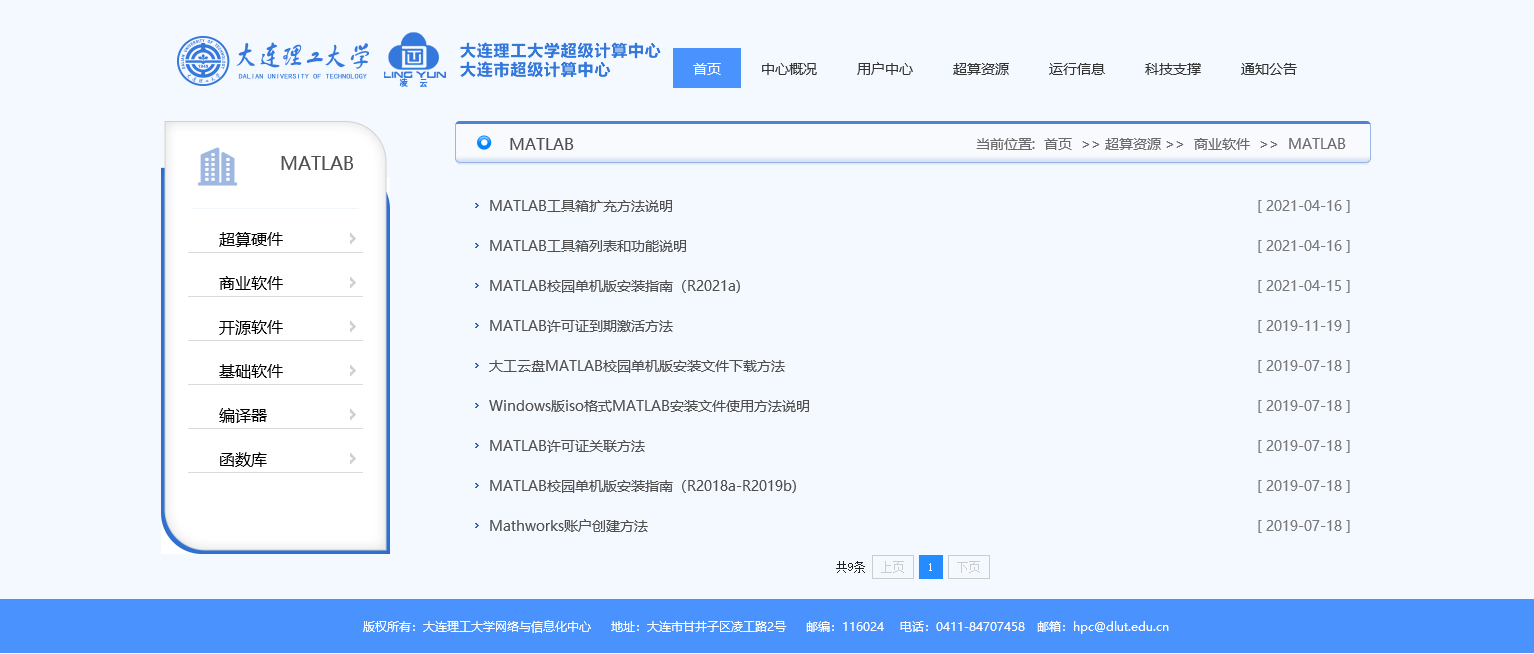Expand the 函数库 sidebar entry
This screenshot has height=654, width=1534.
coord(275,458)
